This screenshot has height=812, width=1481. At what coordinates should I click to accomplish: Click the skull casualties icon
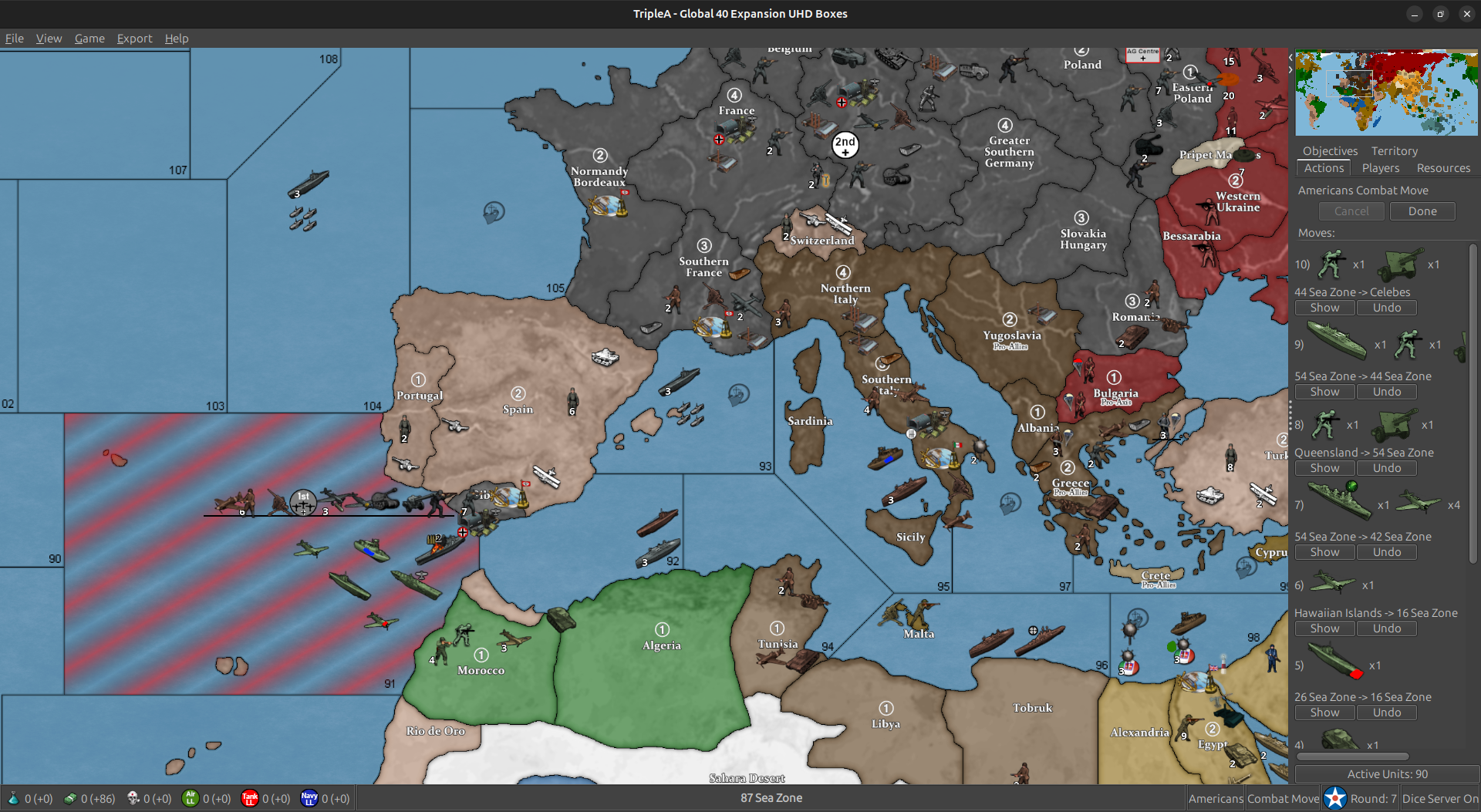131,798
